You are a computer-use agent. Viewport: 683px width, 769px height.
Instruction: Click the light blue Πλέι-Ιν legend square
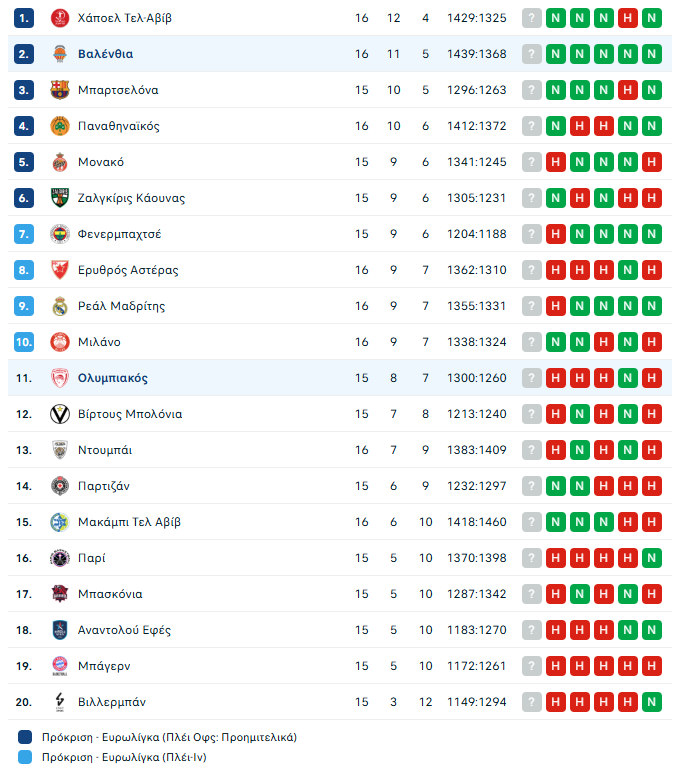(x=26, y=758)
